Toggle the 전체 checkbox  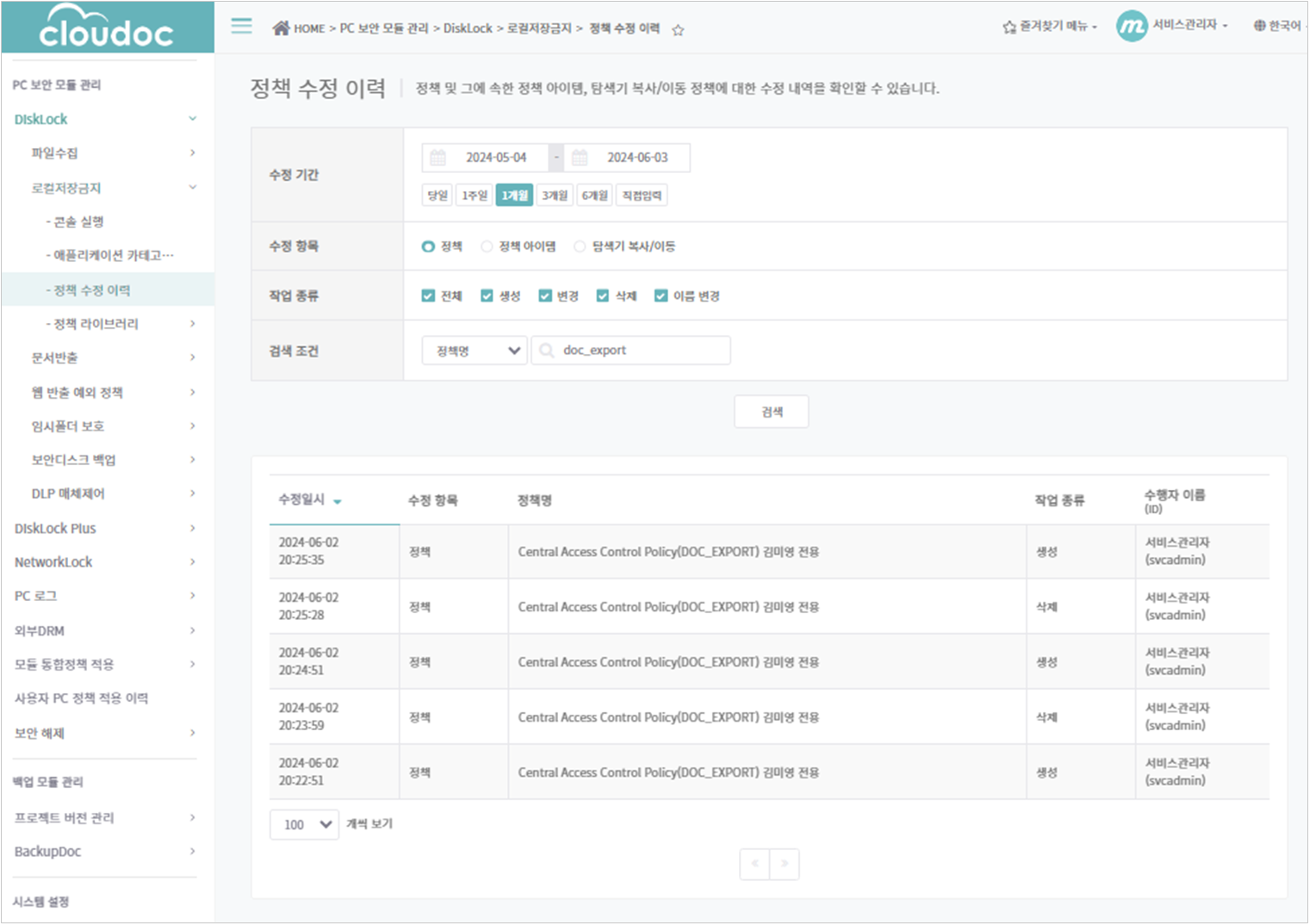428,295
